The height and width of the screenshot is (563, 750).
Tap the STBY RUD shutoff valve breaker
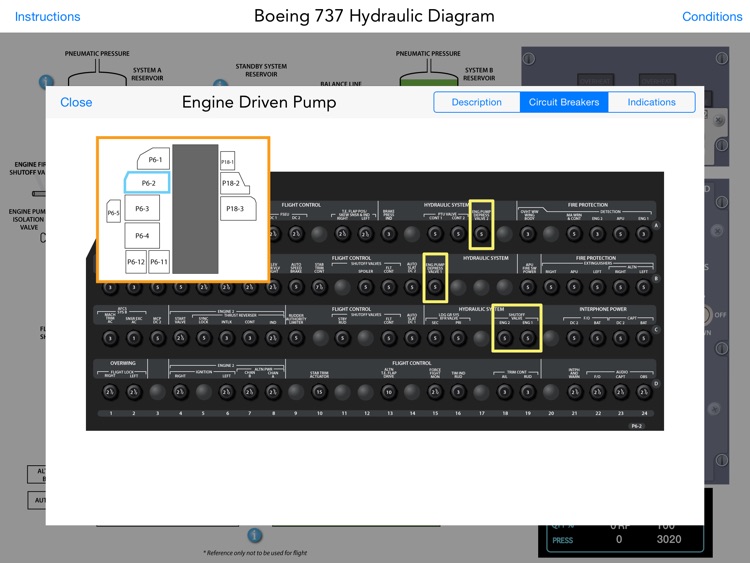pos(342,338)
